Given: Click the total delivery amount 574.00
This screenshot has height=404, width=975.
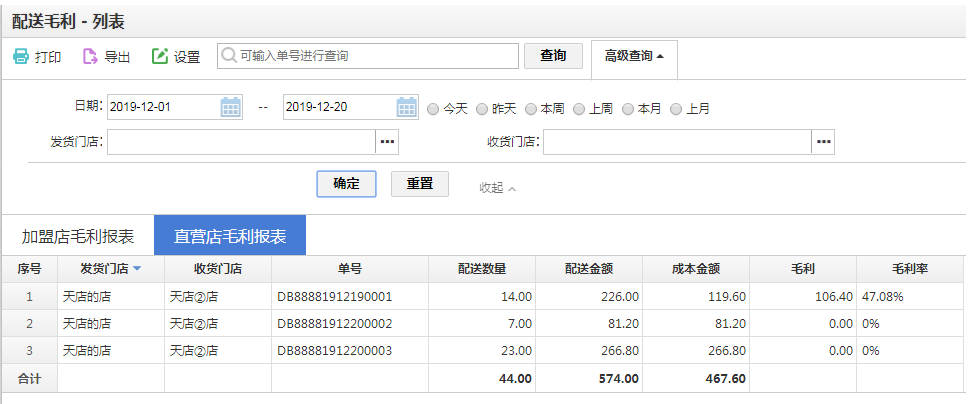Looking at the screenshot, I should 619,379.
